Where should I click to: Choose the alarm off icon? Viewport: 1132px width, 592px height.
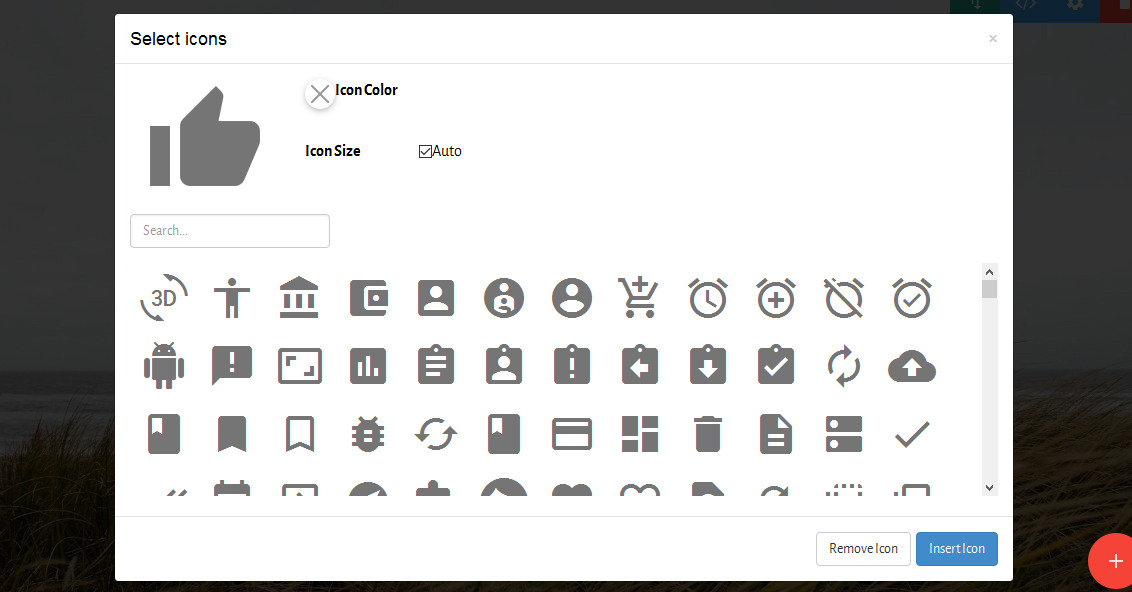click(844, 297)
